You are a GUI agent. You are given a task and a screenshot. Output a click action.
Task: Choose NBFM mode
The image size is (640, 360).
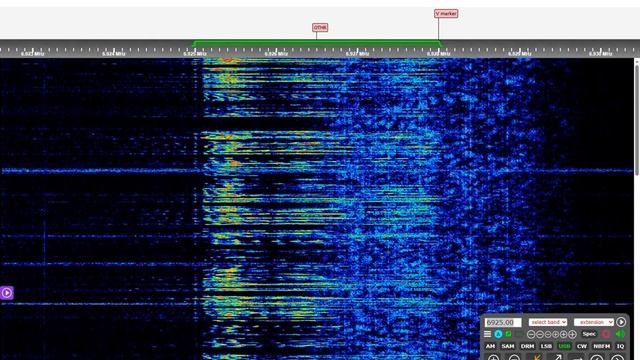pos(602,346)
